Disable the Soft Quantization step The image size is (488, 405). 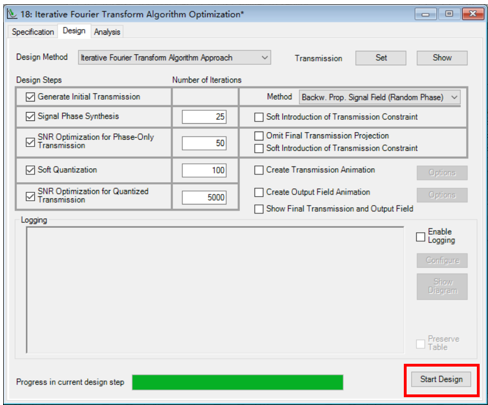point(30,170)
